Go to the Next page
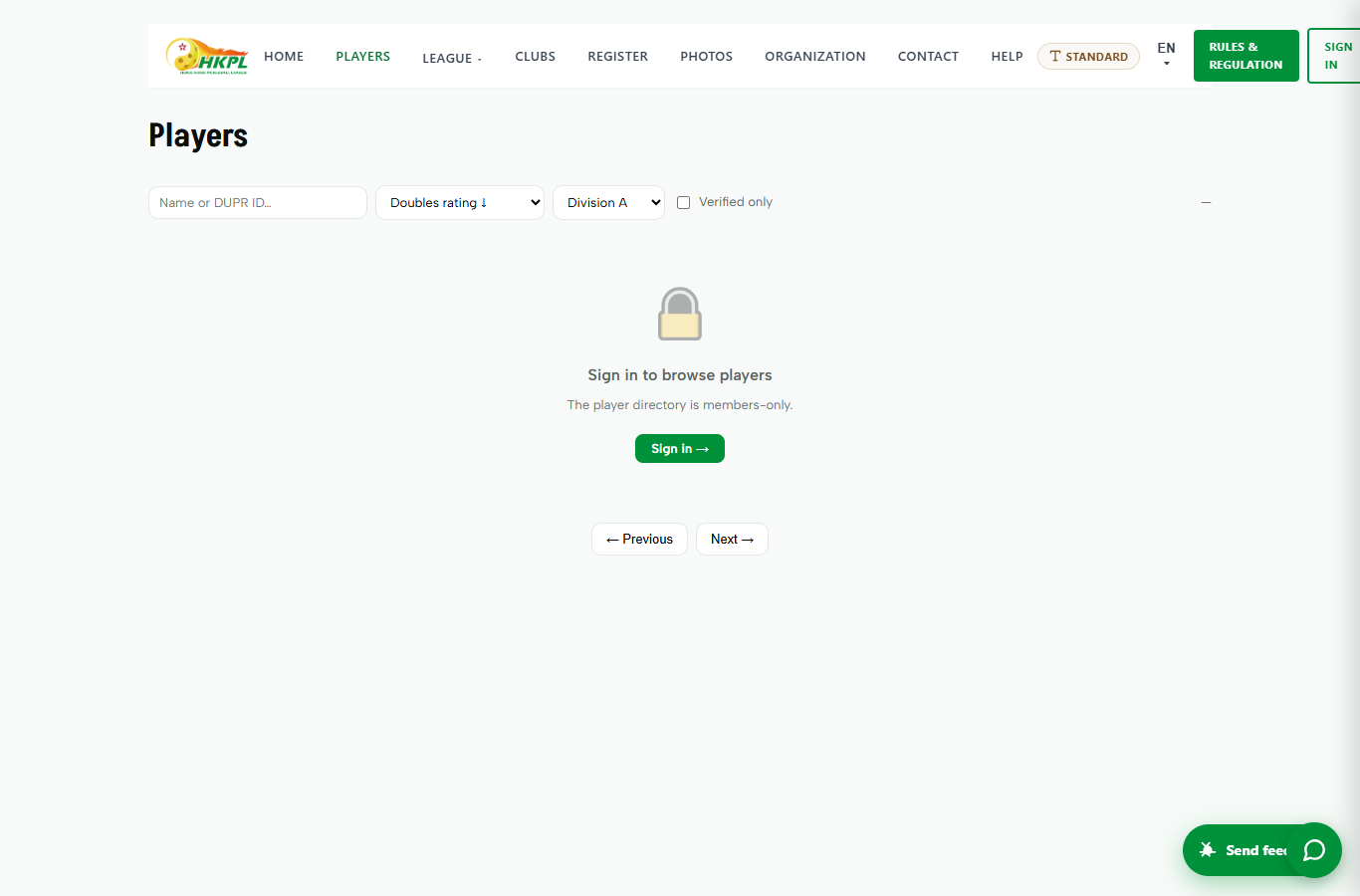Image resolution: width=1360 pixels, height=896 pixels. coord(732,539)
